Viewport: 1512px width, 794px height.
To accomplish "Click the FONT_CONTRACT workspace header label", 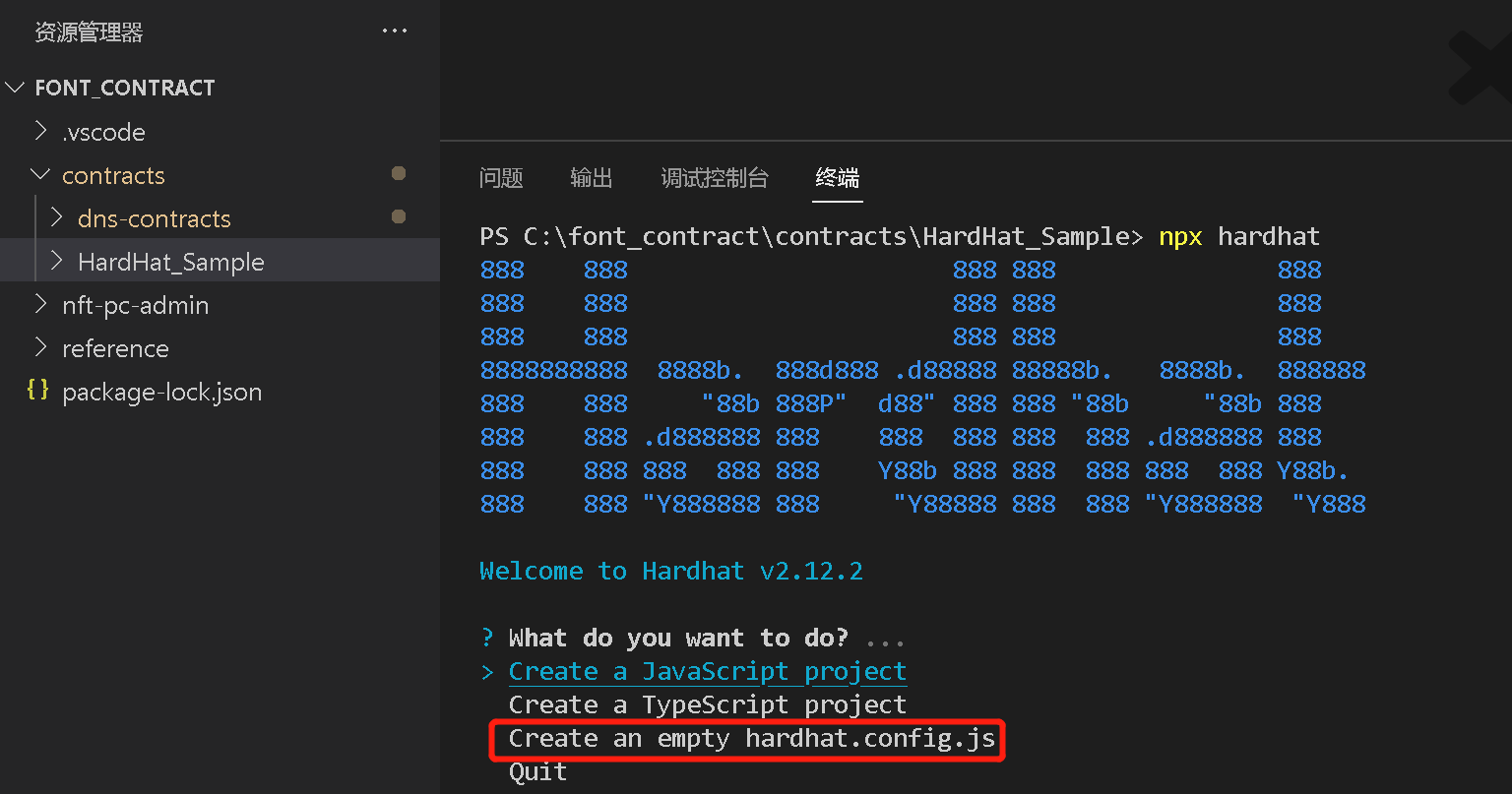I will (x=125, y=88).
